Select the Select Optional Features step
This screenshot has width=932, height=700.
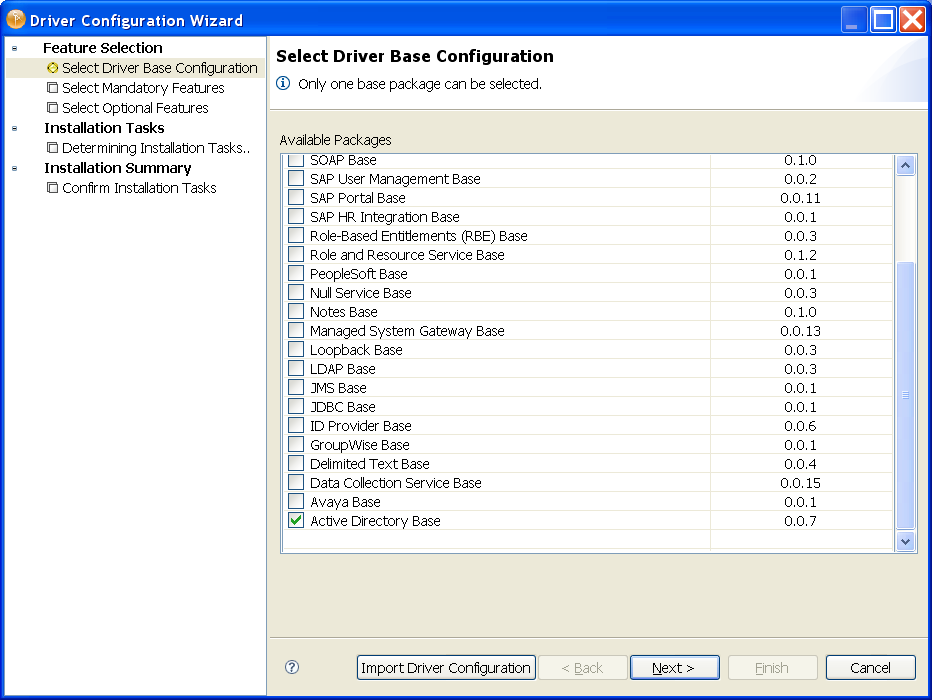[x=135, y=108]
